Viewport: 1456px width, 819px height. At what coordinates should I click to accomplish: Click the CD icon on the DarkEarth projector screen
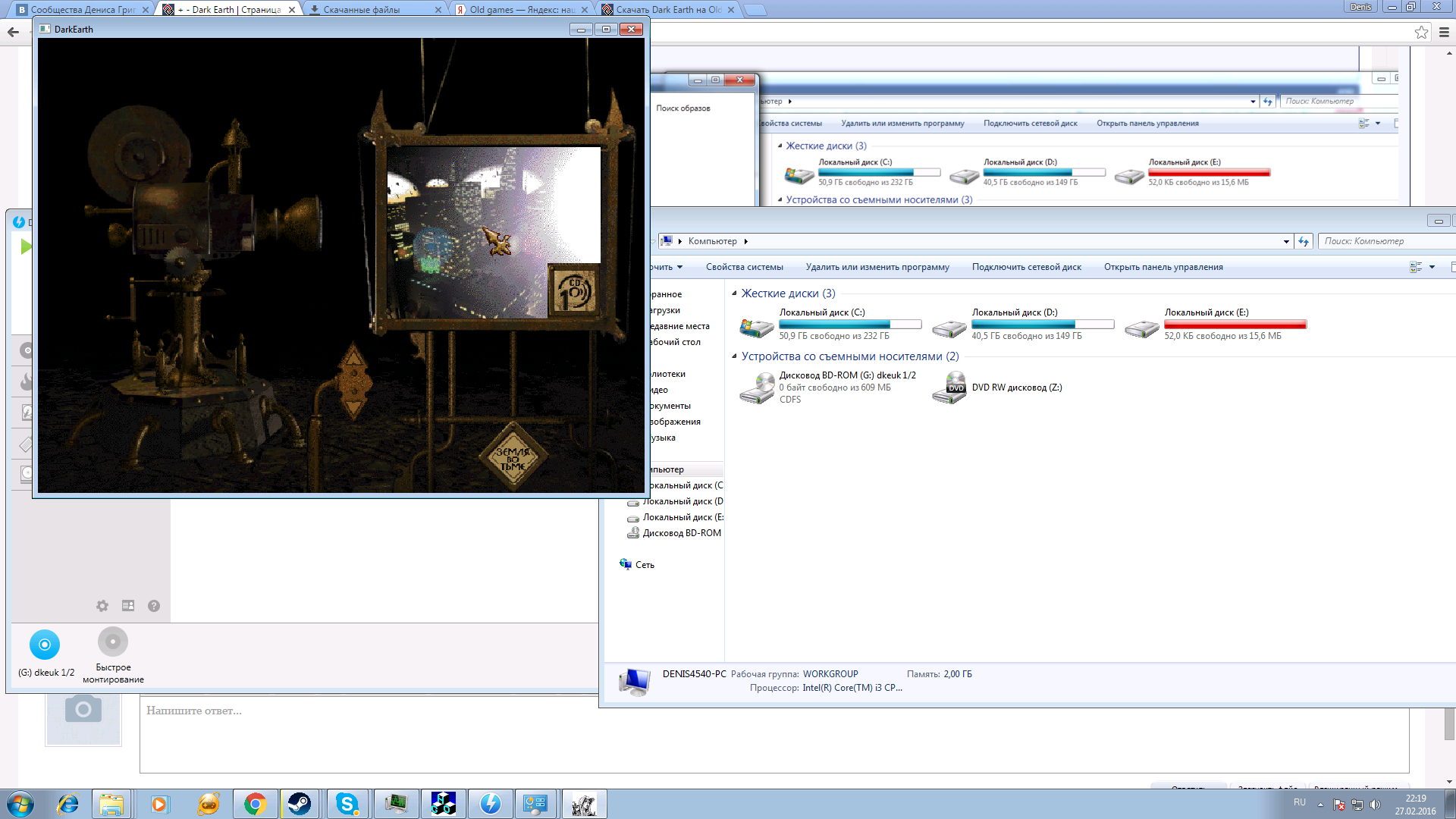coord(574,290)
